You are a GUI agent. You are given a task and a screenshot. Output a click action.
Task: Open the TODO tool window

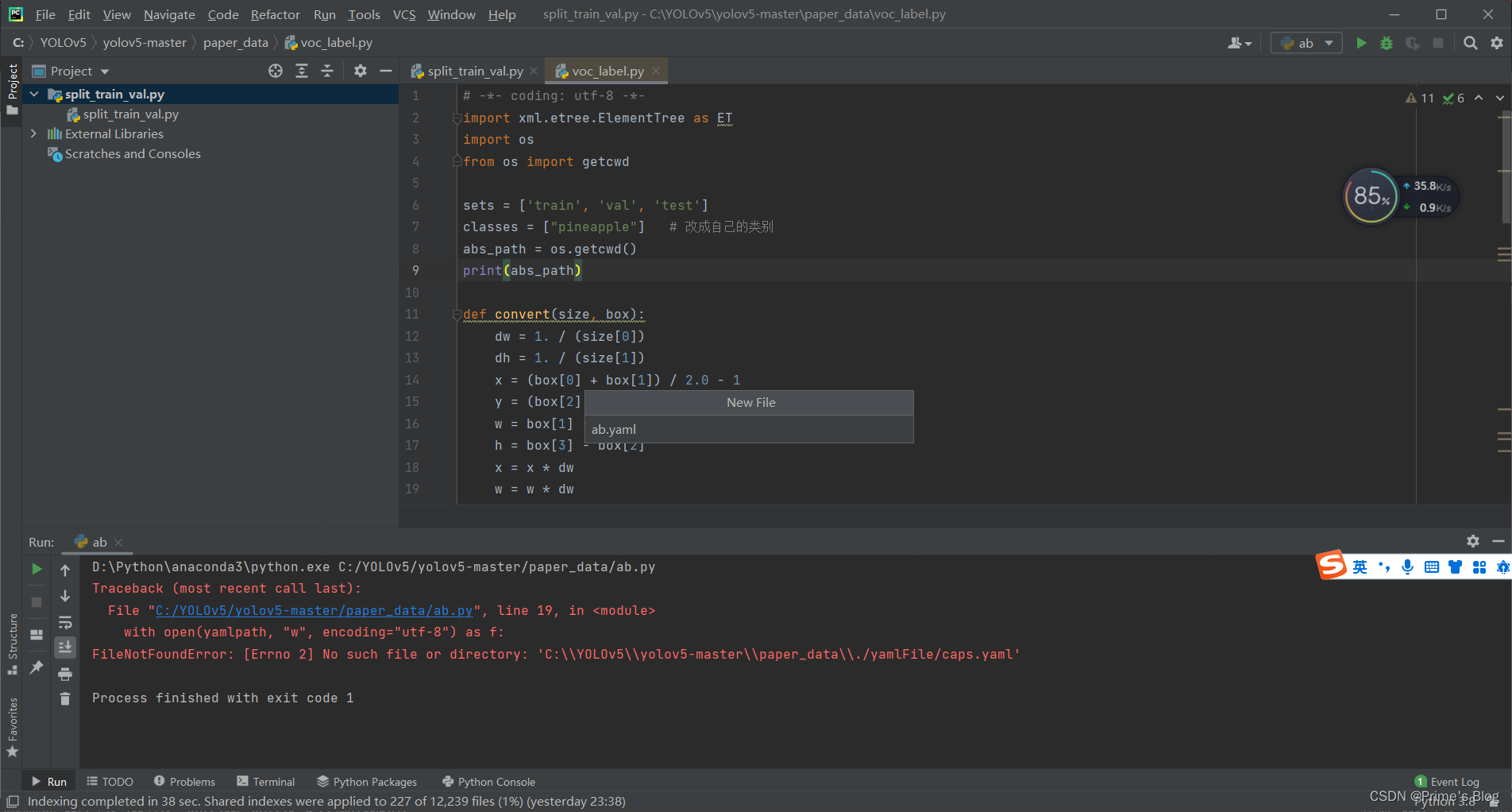point(110,782)
